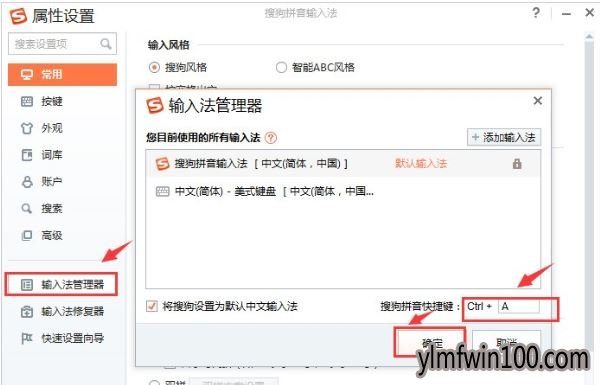Image resolution: width=600 pixels, height=385 pixels.
Task: Click the lock icon in the 搜狗拼音输入法 row
Action: (517, 164)
